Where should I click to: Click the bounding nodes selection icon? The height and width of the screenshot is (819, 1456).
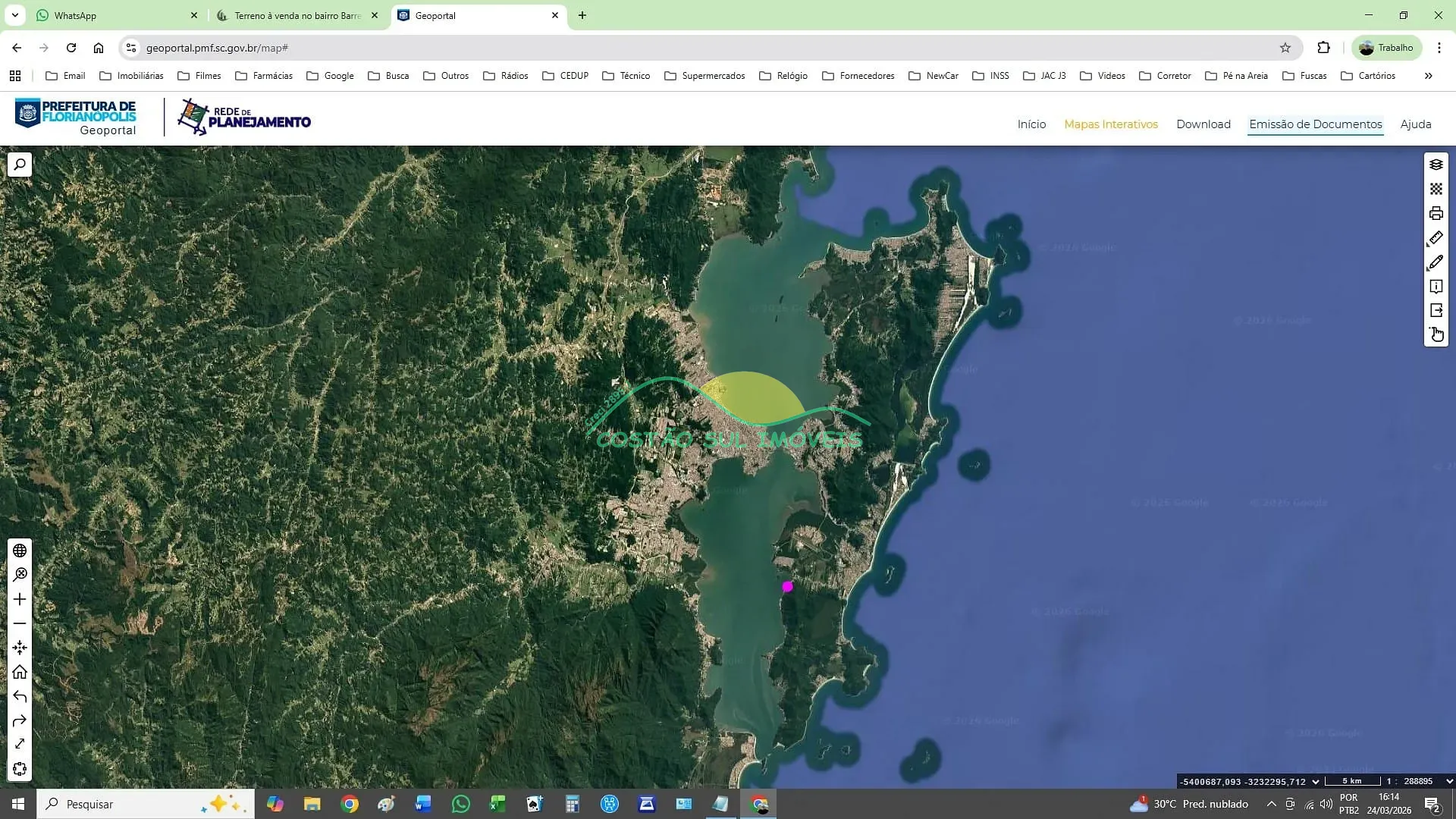20,769
